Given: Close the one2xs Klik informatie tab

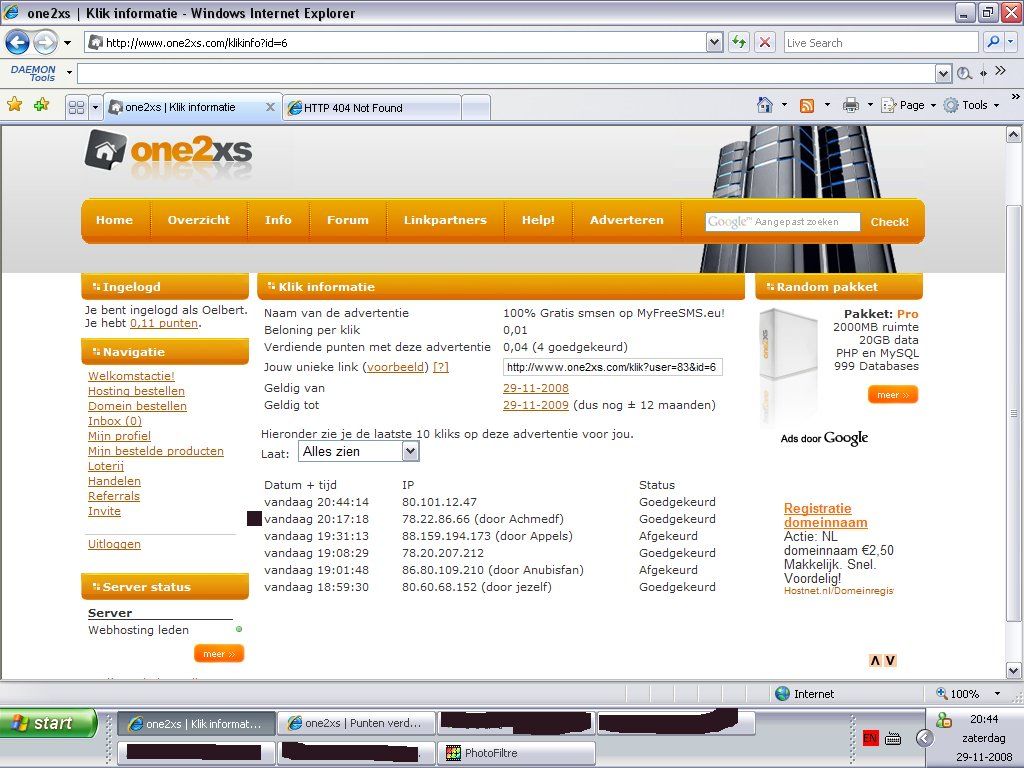Looking at the screenshot, I should click(270, 107).
